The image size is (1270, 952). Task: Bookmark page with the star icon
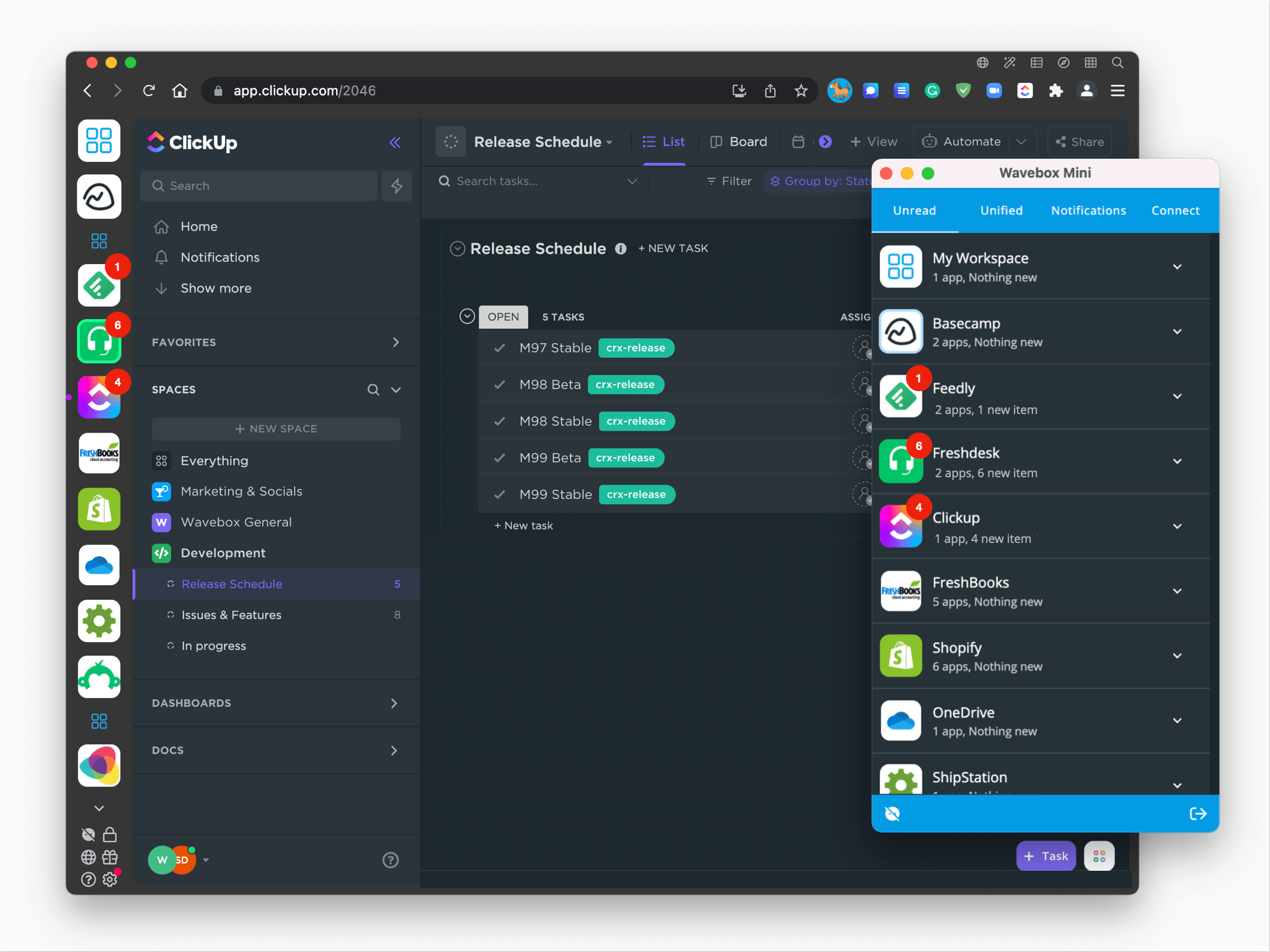(x=801, y=90)
